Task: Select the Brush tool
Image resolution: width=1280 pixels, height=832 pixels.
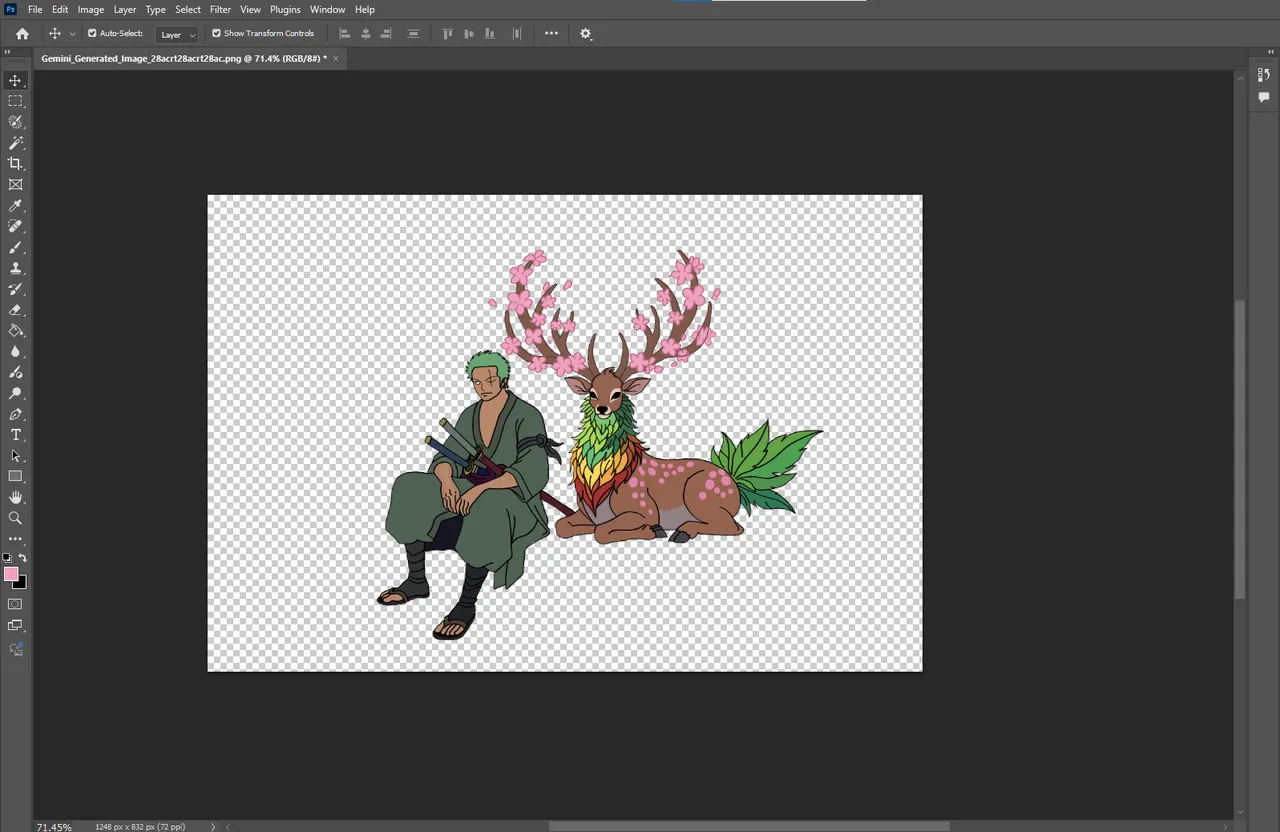Action: tap(15, 247)
